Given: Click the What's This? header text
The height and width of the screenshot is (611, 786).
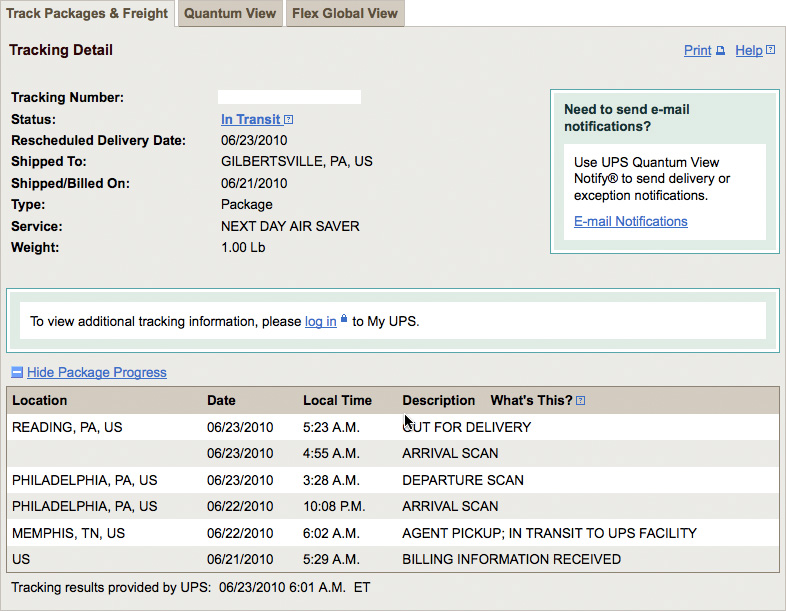Looking at the screenshot, I should tap(531, 400).
